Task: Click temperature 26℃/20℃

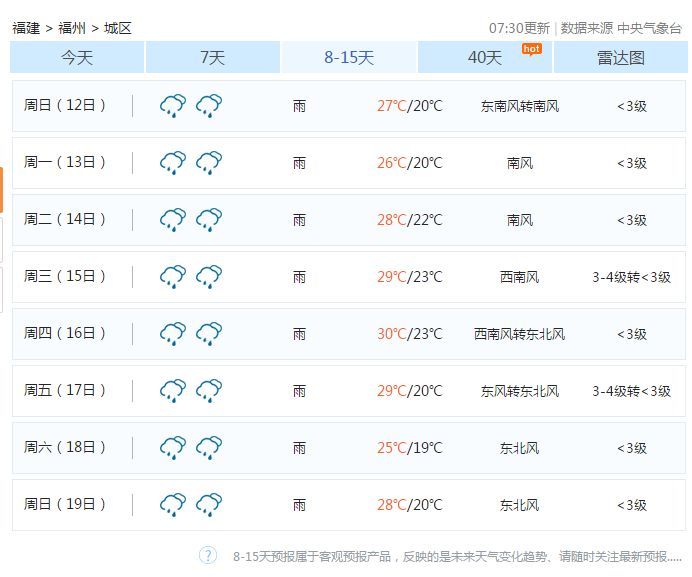Action: point(410,163)
